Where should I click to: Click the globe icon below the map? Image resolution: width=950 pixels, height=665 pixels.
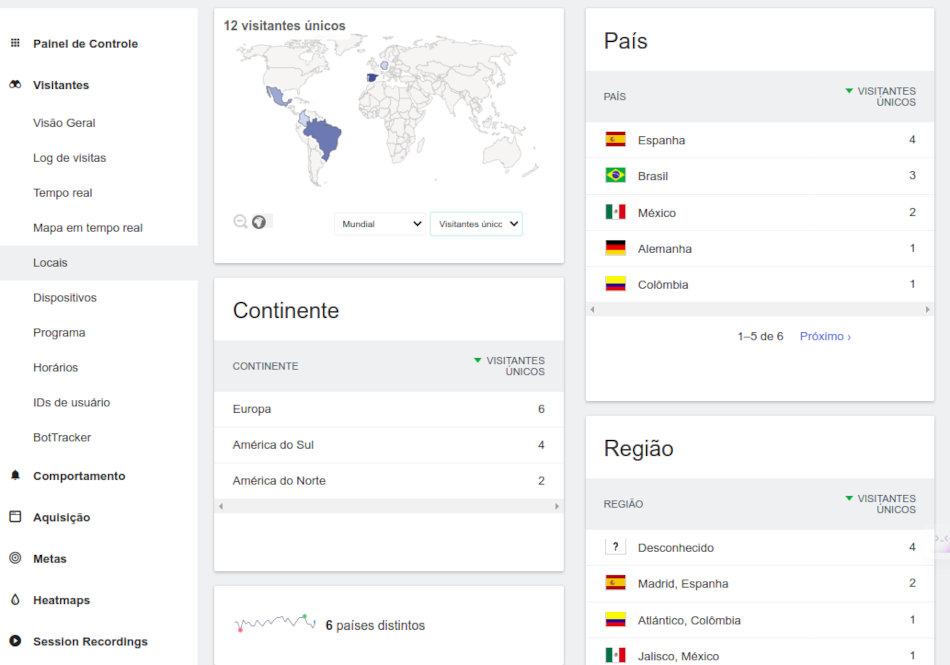[259, 222]
